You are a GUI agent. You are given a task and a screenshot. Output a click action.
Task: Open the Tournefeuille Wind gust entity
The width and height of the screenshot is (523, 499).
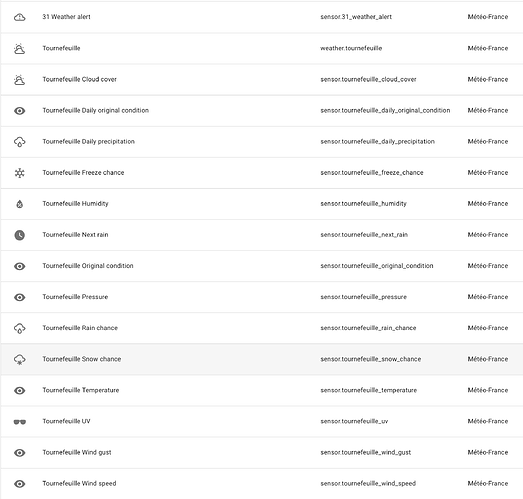262,453
